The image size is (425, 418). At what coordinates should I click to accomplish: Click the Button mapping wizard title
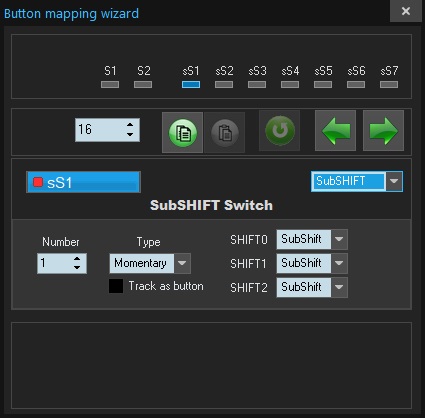71,14
